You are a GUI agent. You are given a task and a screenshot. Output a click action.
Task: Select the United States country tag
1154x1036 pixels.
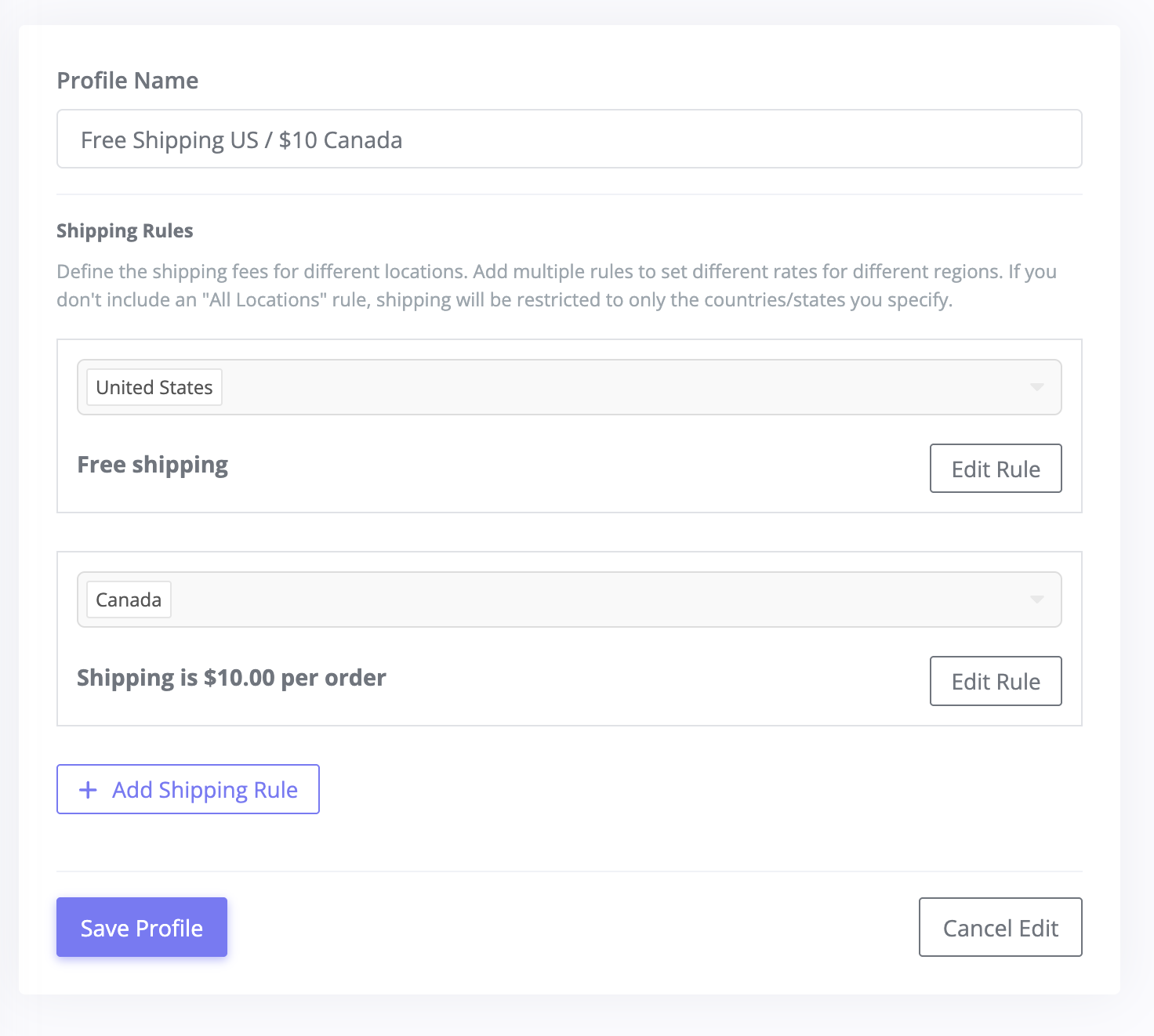pyautogui.click(x=153, y=386)
